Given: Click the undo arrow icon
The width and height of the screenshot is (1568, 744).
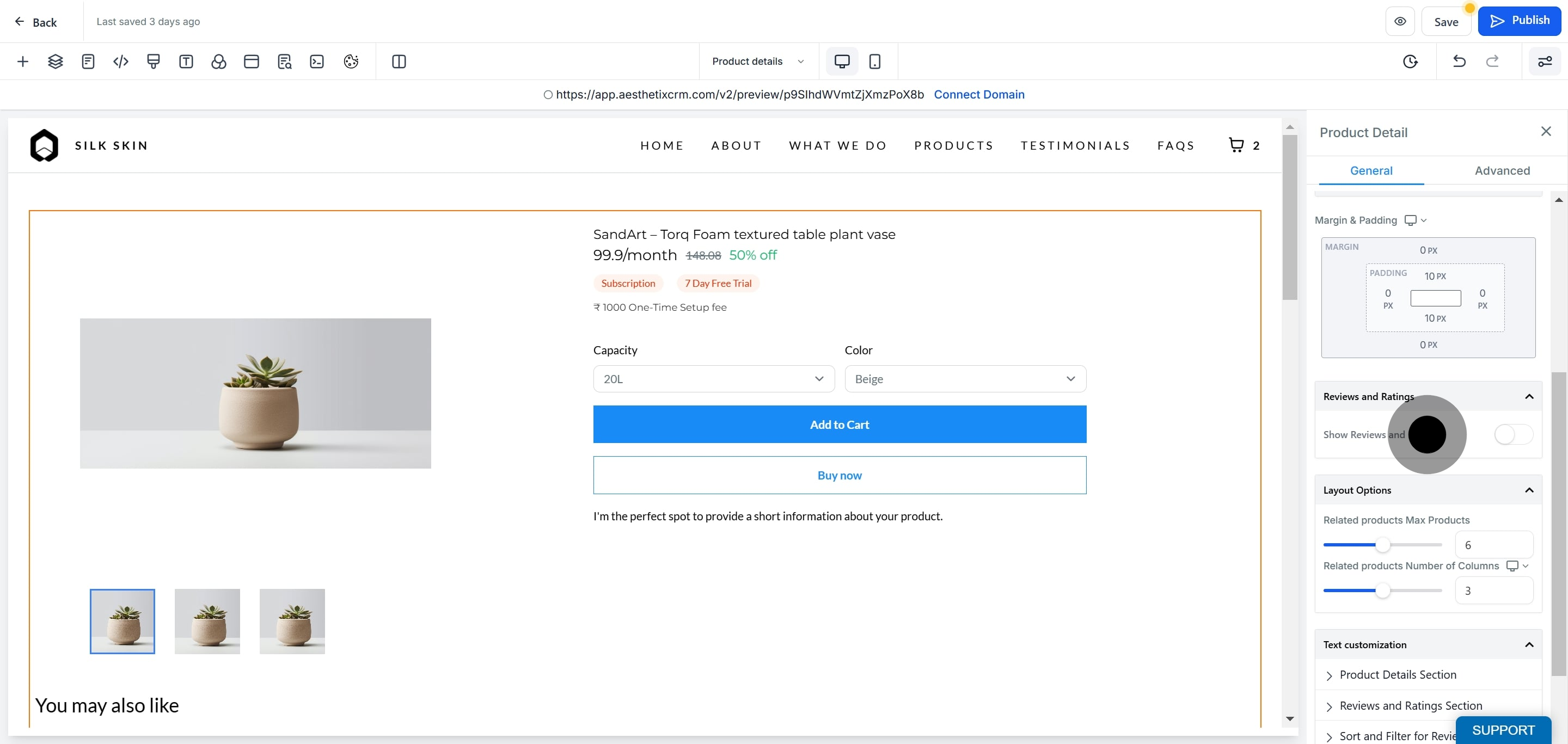Looking at the screenshot, I should pos(1459,62).
